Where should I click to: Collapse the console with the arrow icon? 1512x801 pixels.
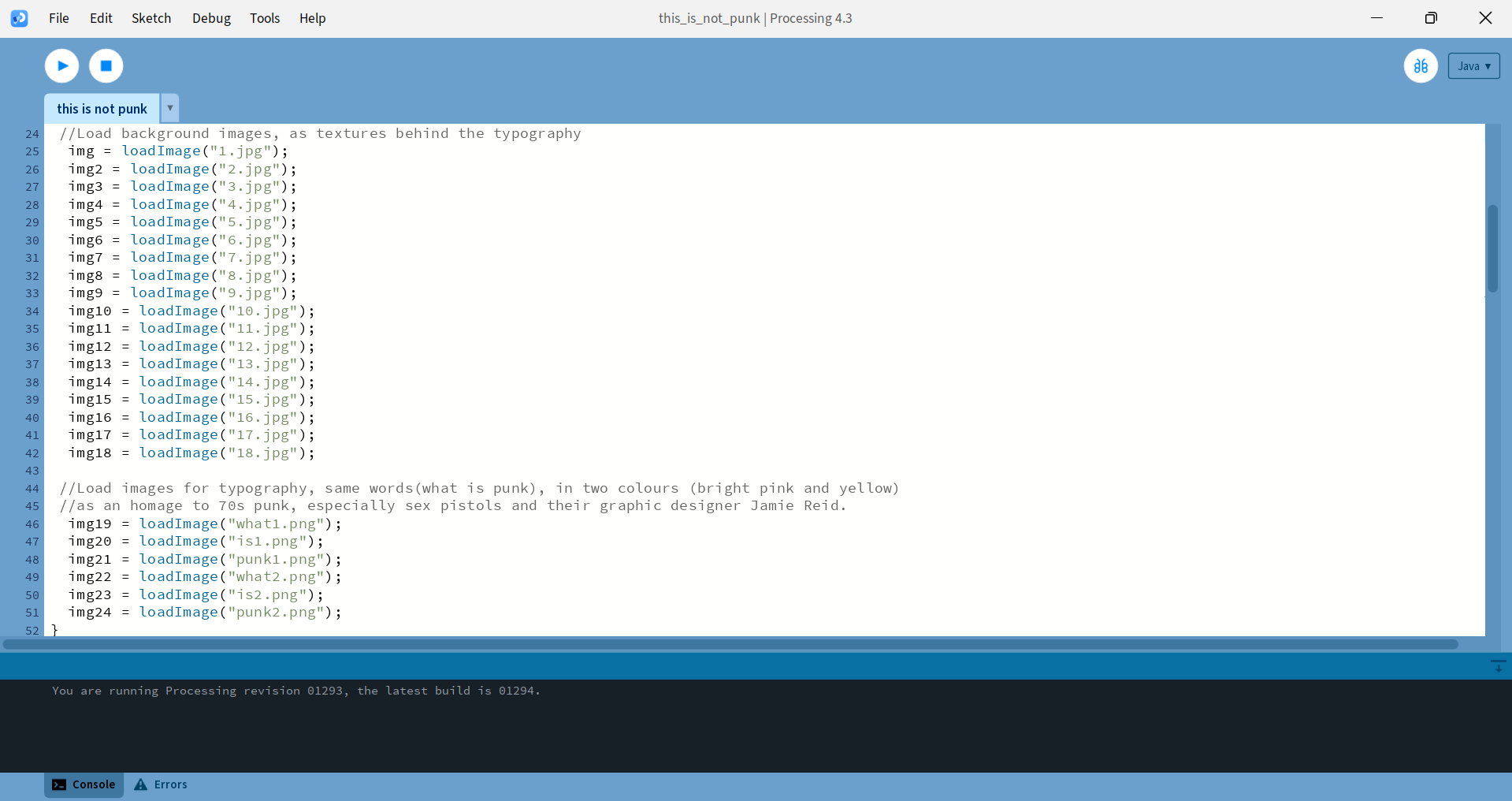(x=1498, y=666)
